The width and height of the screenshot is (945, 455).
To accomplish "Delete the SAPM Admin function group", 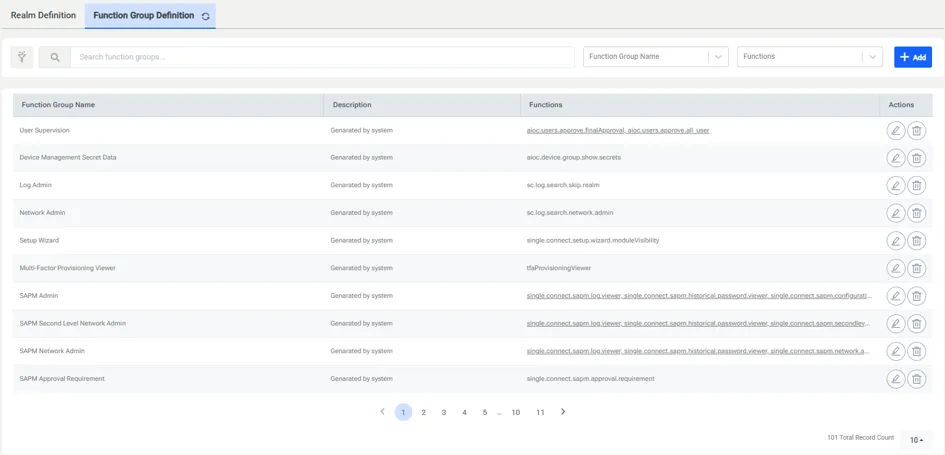I will tap(917, 296).
